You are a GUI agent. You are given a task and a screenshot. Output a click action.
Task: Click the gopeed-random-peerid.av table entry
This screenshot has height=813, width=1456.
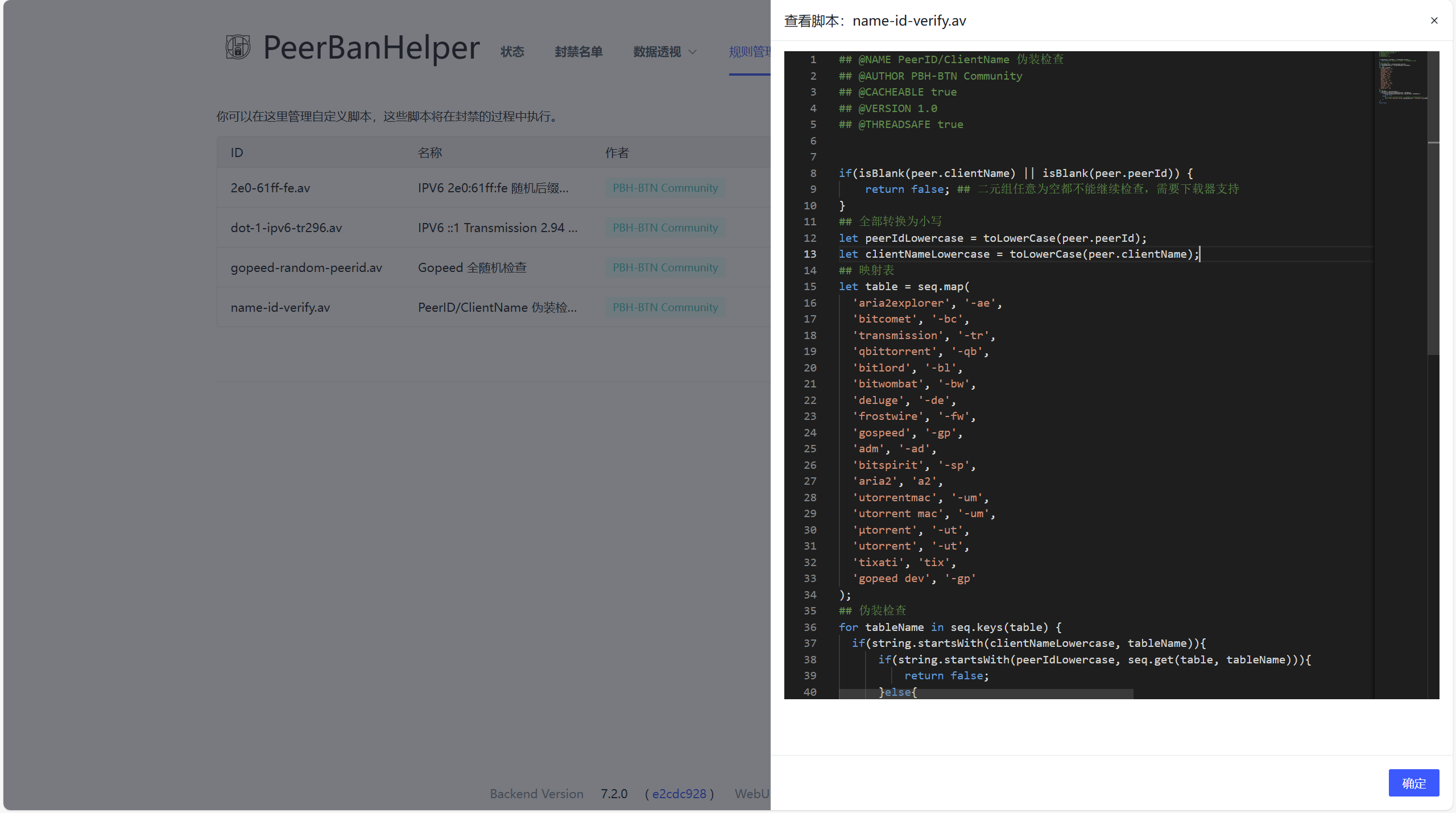coord(306,267)
